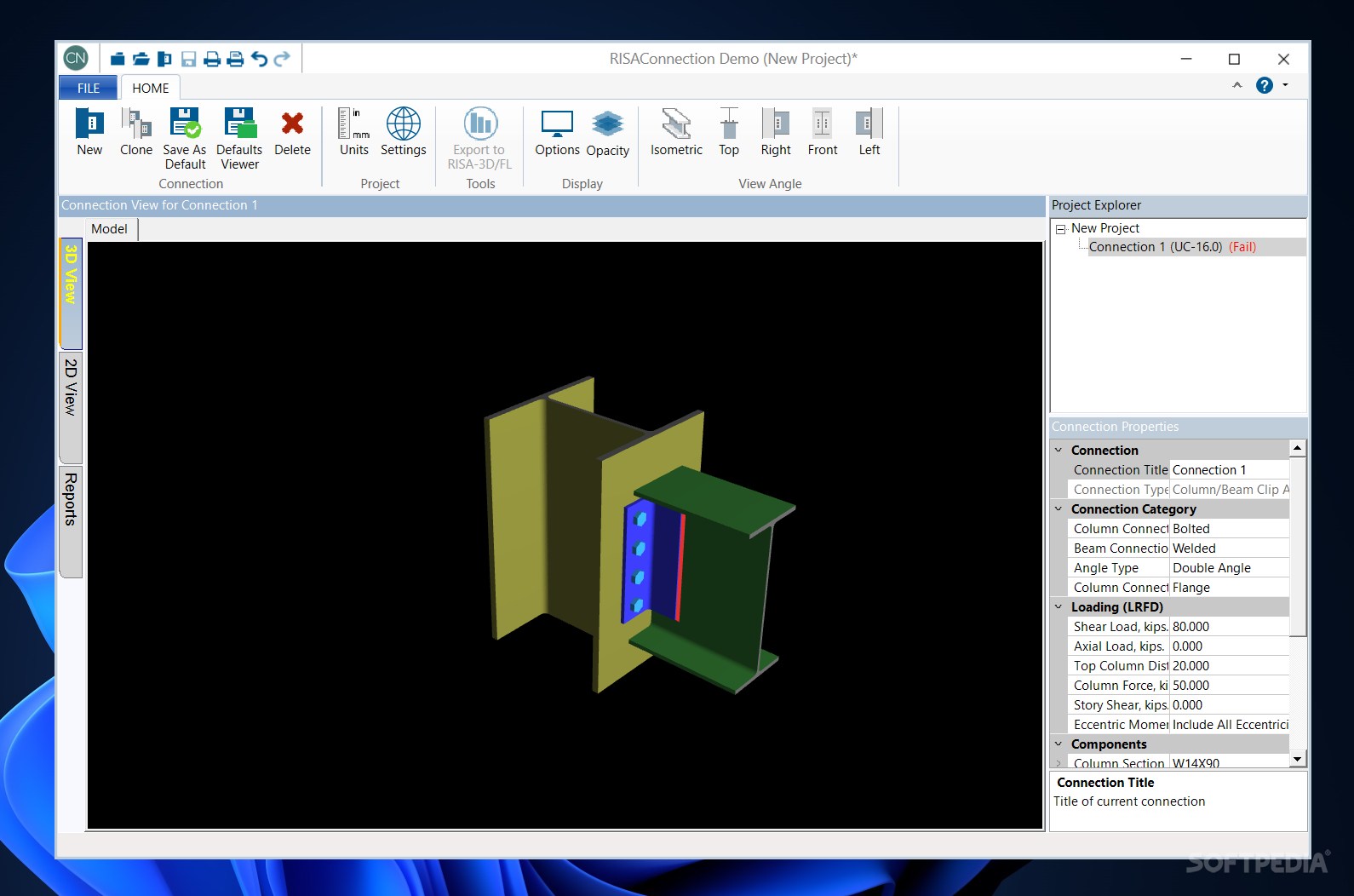Image resolution: width=1354 pixels, height=896 pixels.
Task: Open Display Options monitor icon
Action: coord(557,132)
